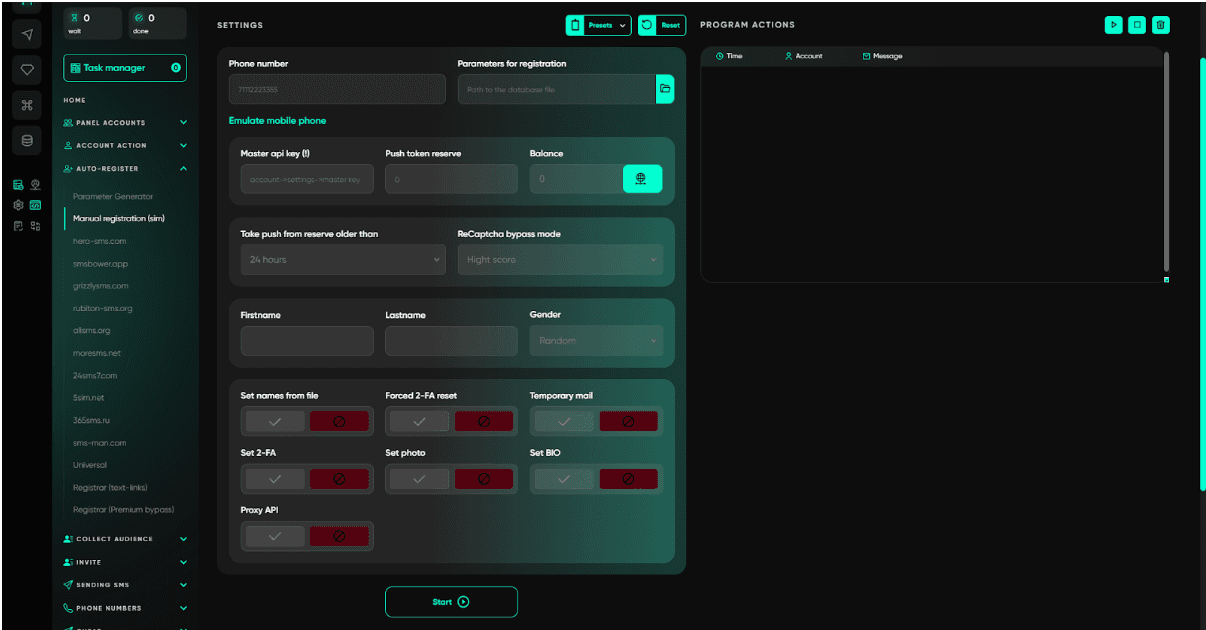Screen dimensions: 1206x630
Task: Enable Set names from file
Action: click(x=274, y=421)
